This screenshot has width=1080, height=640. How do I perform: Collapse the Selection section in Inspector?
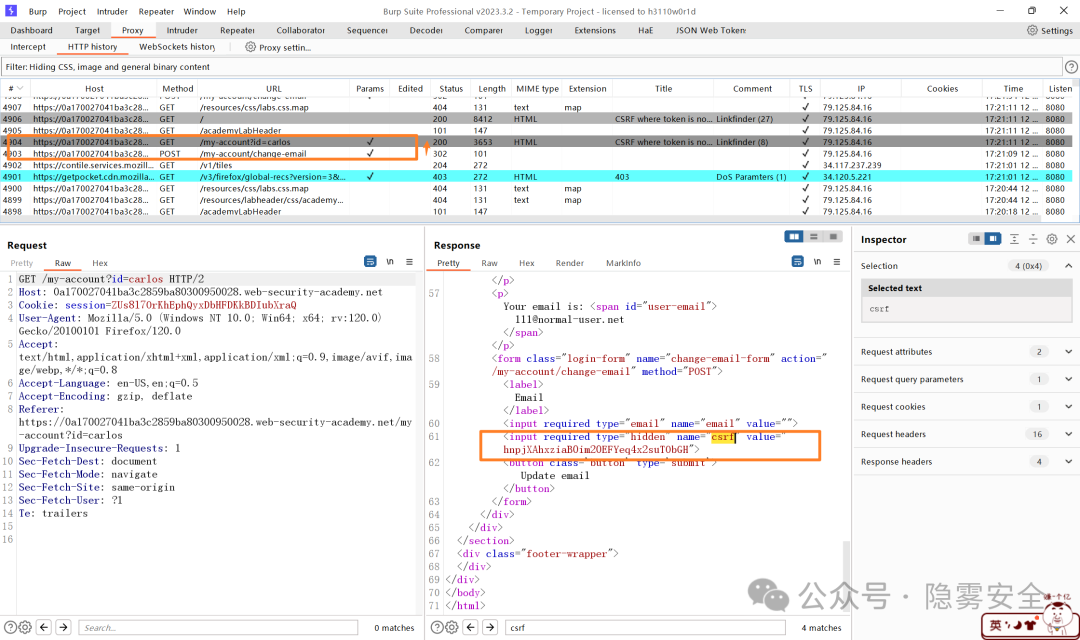click(x=1068, y=265)
